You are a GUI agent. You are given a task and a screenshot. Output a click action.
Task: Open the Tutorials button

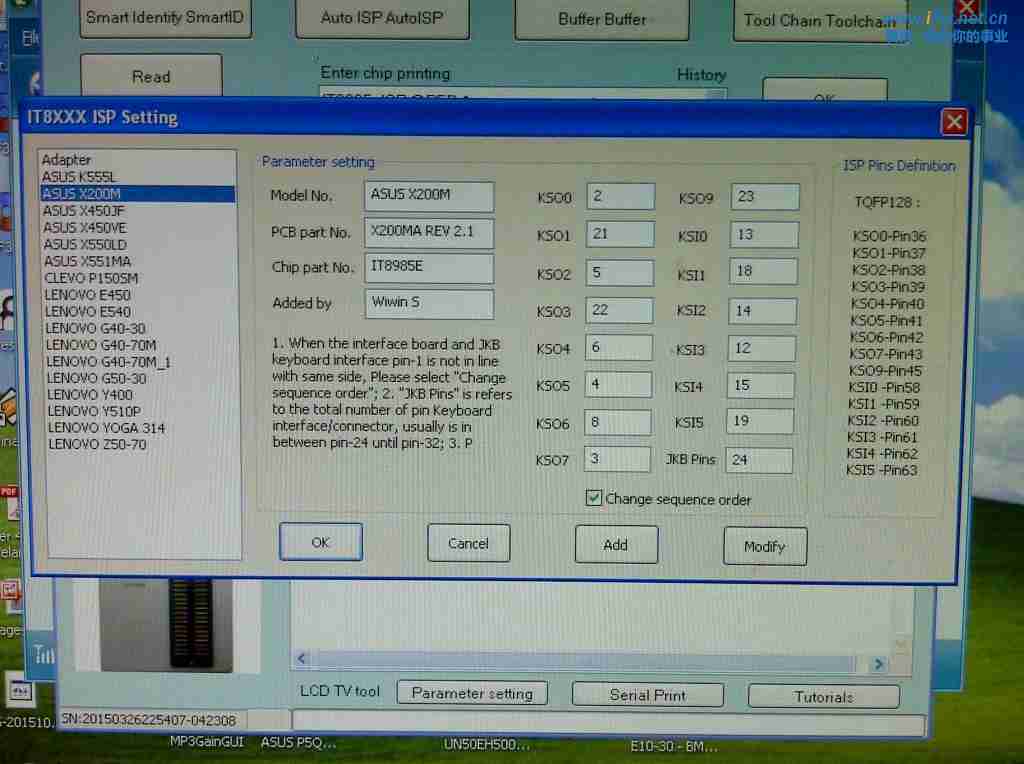coord(823,697)
